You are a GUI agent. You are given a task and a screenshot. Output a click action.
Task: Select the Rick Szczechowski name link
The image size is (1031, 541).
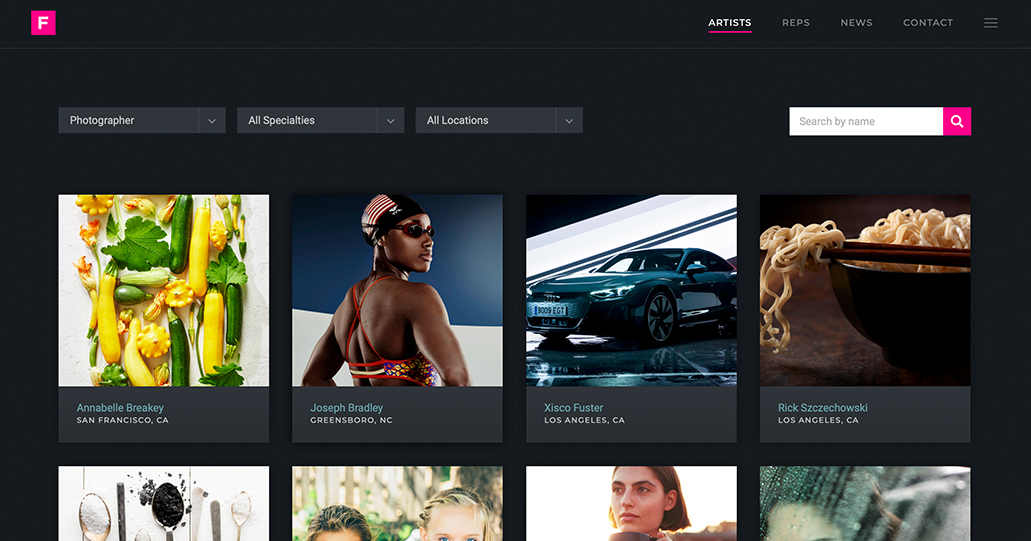pos(822,408)
